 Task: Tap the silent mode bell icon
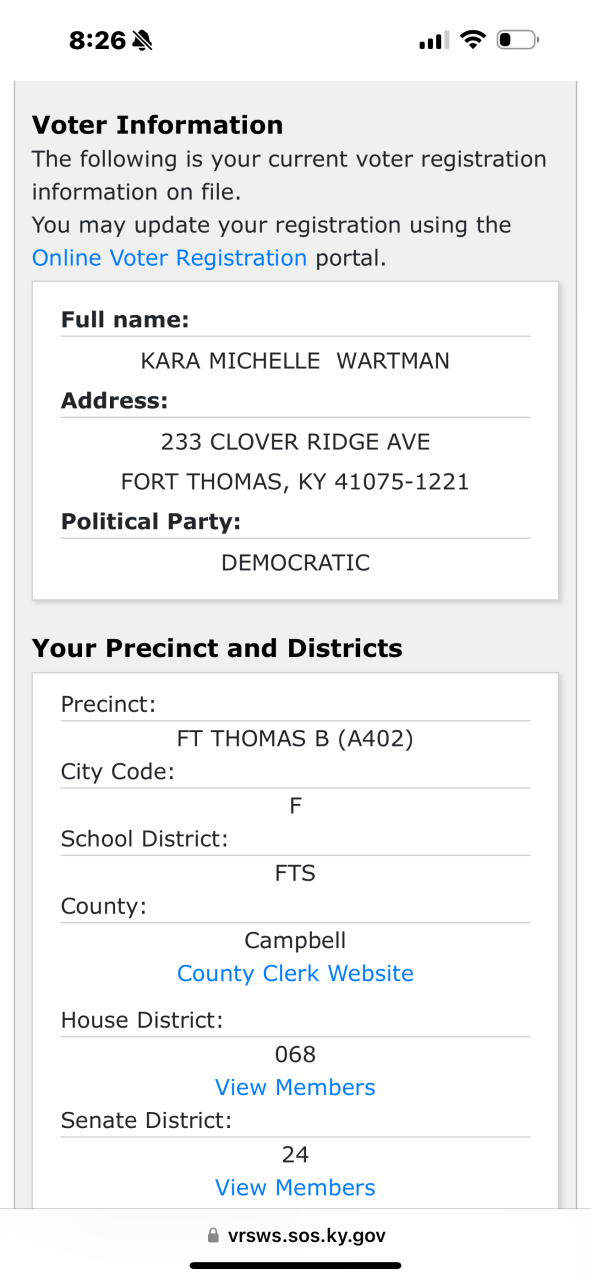pyautogui.click(x=142, y=41)
